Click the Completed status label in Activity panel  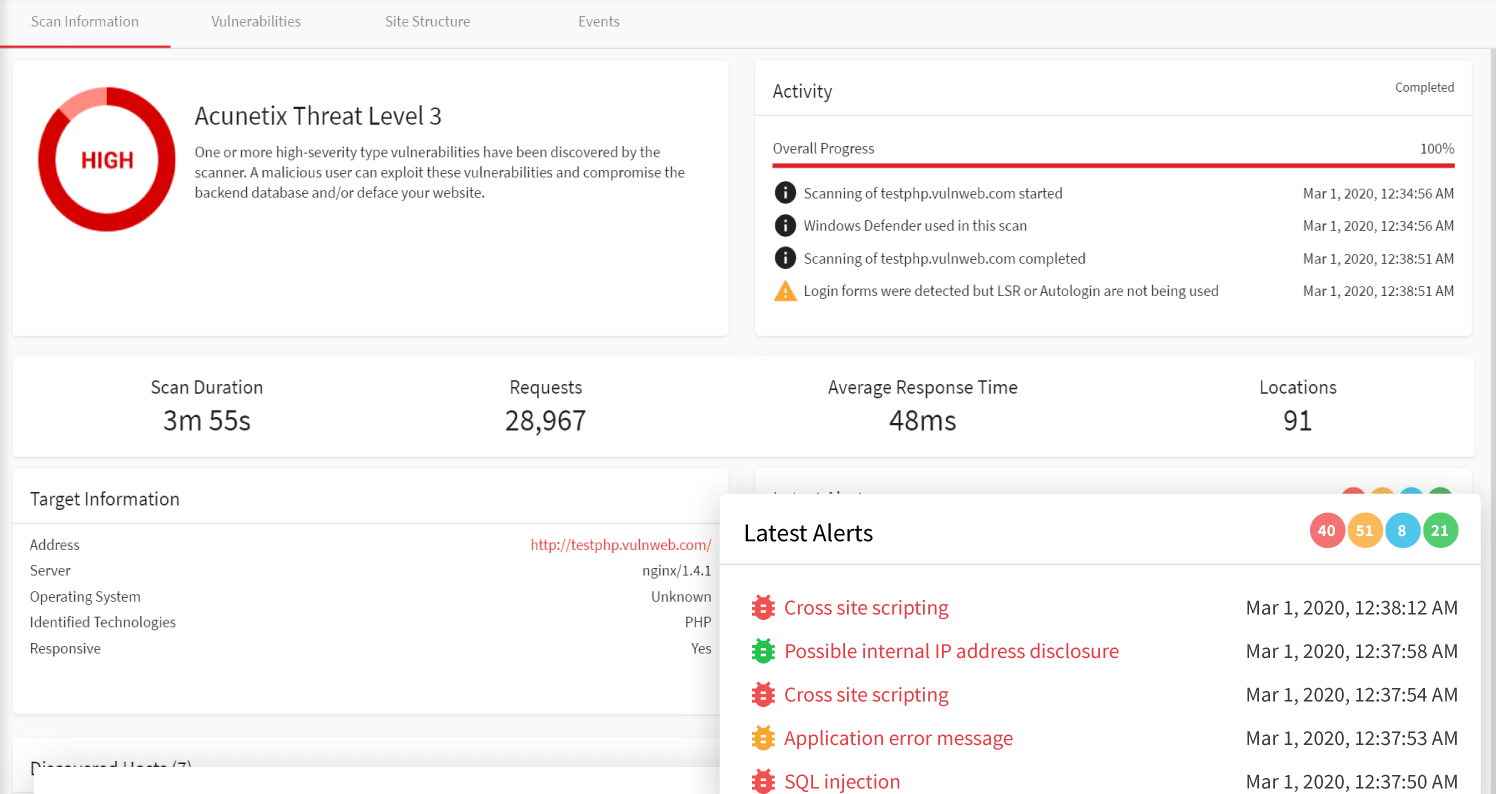coord(1424,87)
